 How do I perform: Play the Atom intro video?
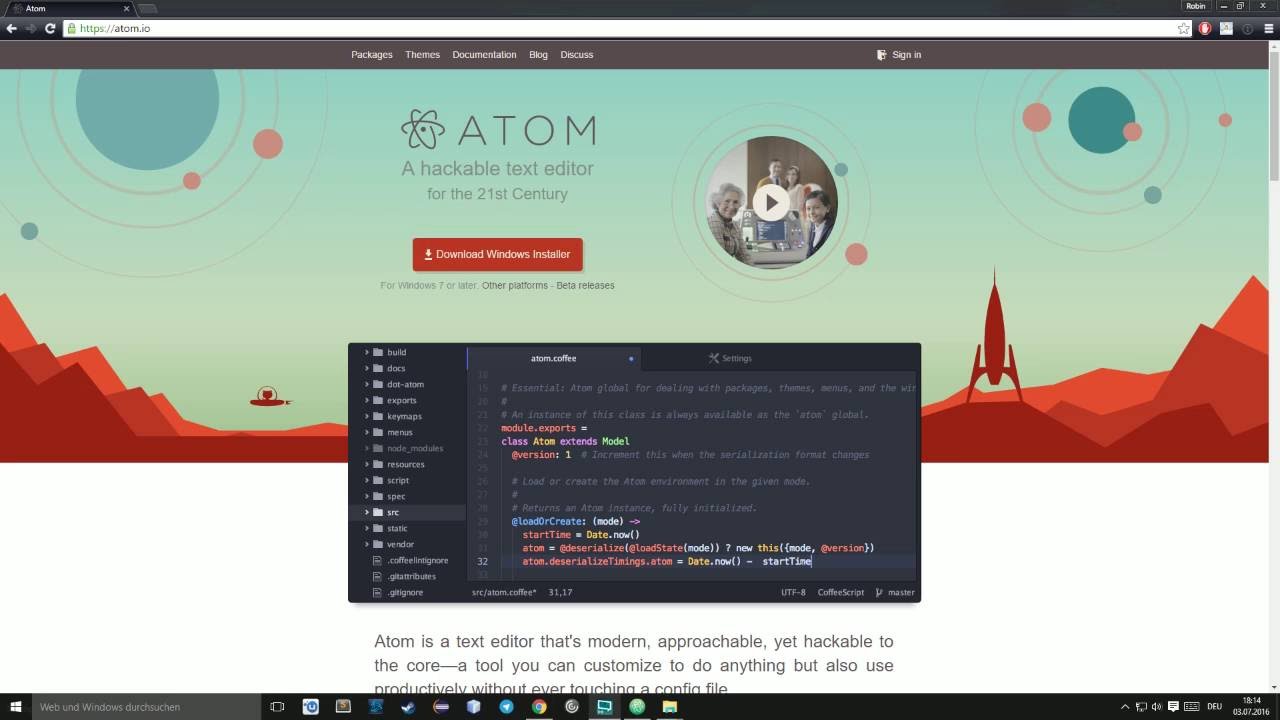click(771, 203)
